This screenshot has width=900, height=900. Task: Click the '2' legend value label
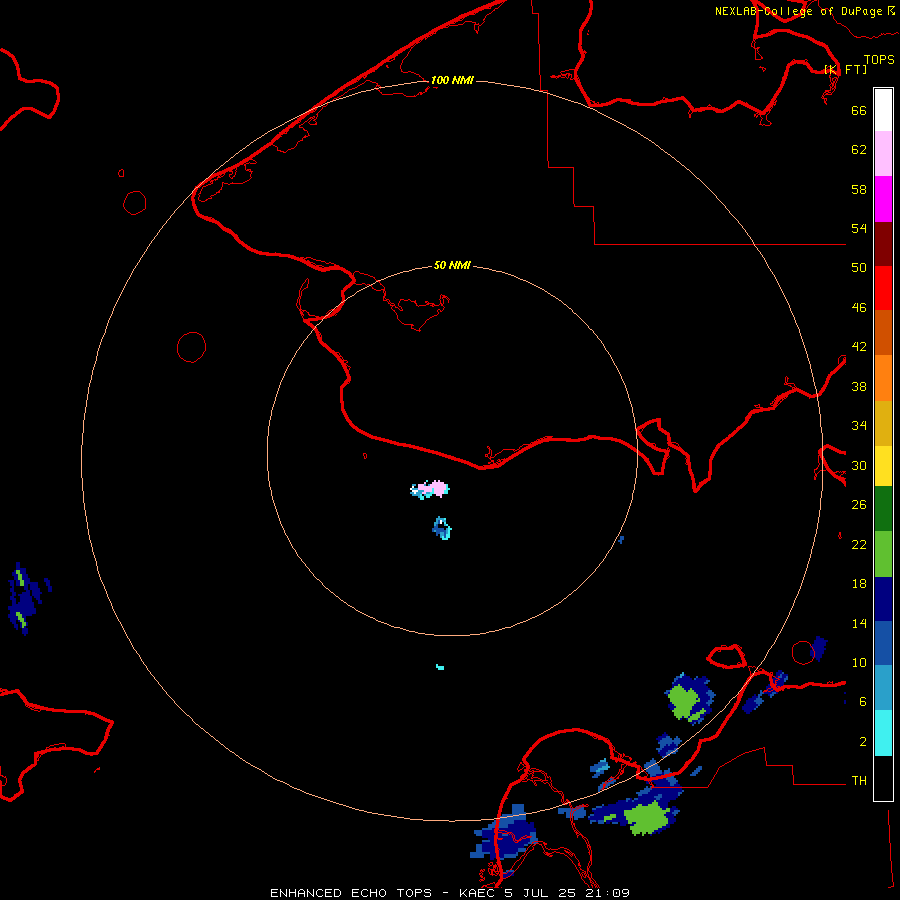pos(863,742)
